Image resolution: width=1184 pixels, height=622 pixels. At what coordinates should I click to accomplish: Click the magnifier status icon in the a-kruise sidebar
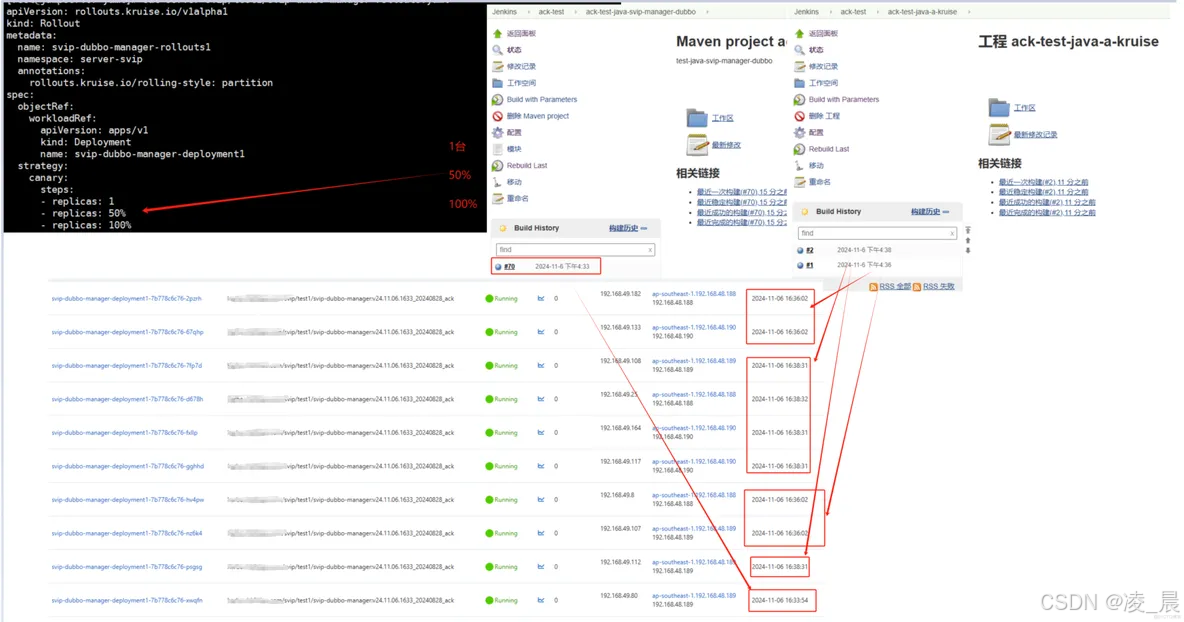coord(800,50)
